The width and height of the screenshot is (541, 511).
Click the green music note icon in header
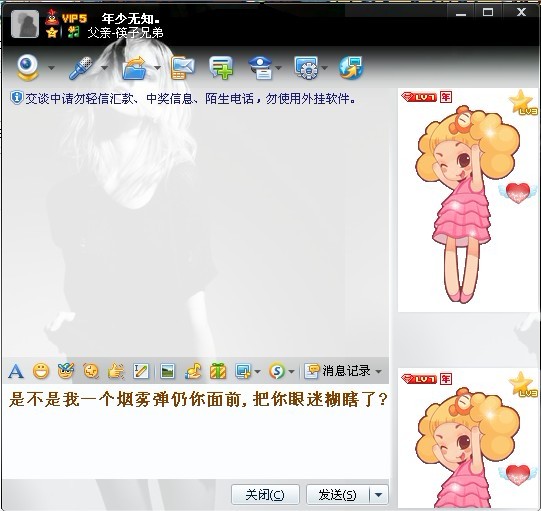point(73,32)
